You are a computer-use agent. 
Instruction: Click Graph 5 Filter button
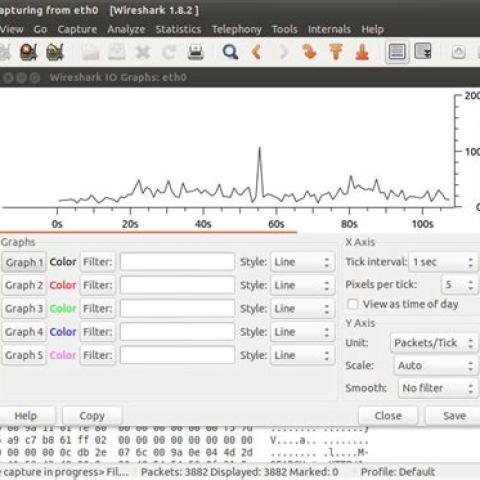pos(98,355)
